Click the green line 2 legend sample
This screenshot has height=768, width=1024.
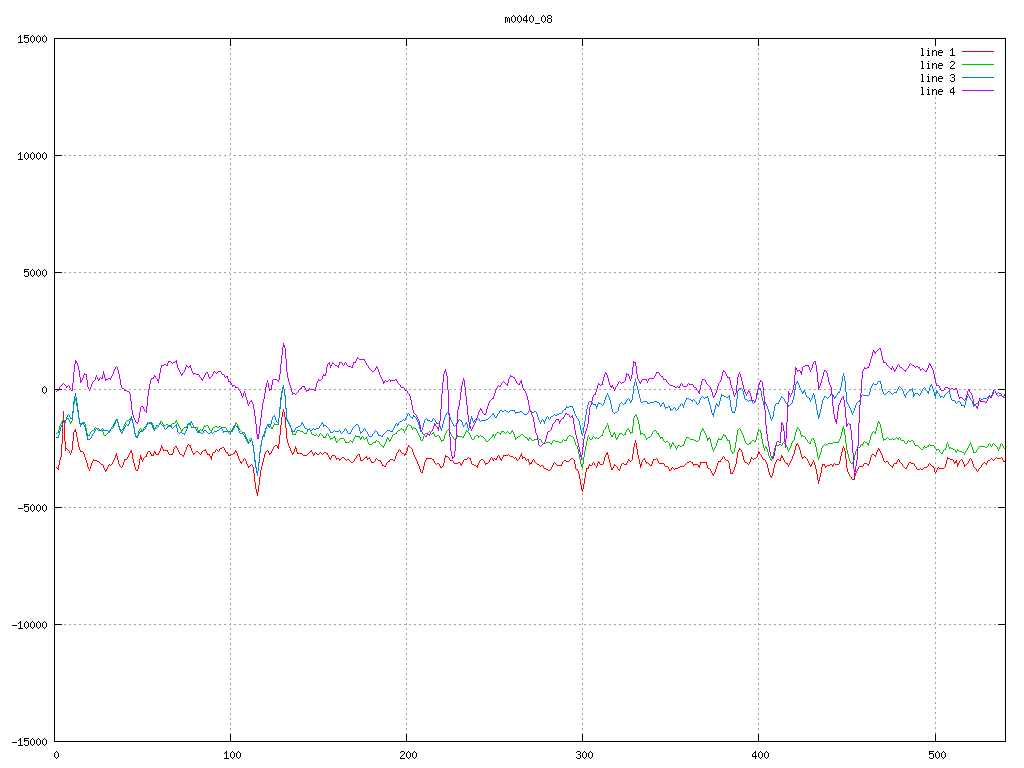click(x=978, y=65)
